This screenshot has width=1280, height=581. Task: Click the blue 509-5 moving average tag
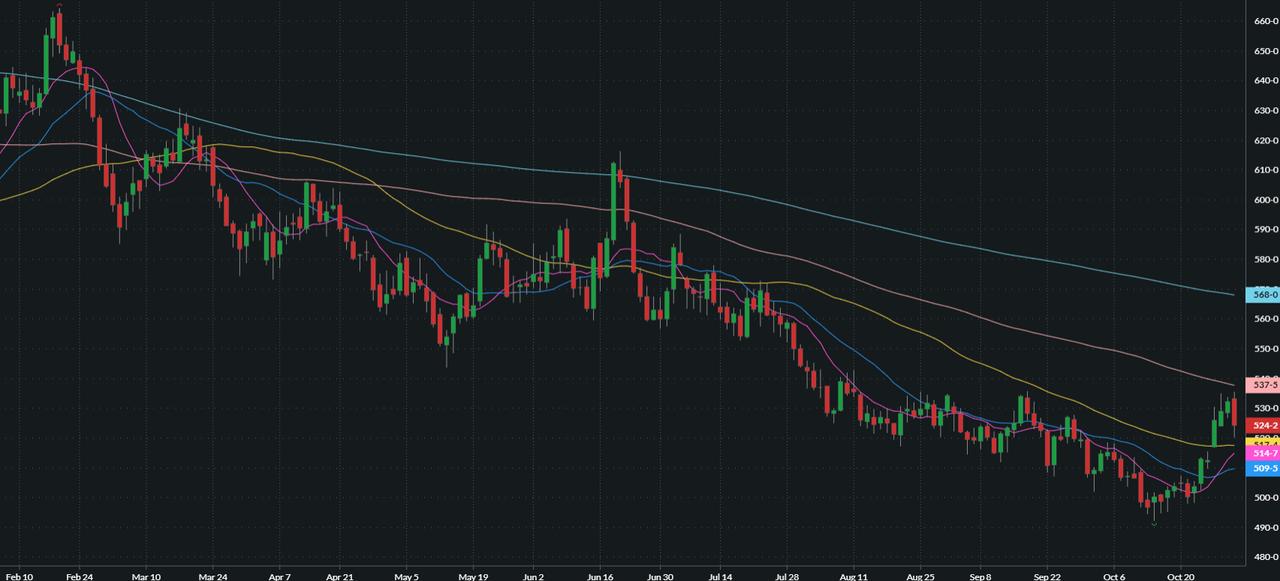coord(1264,468)
